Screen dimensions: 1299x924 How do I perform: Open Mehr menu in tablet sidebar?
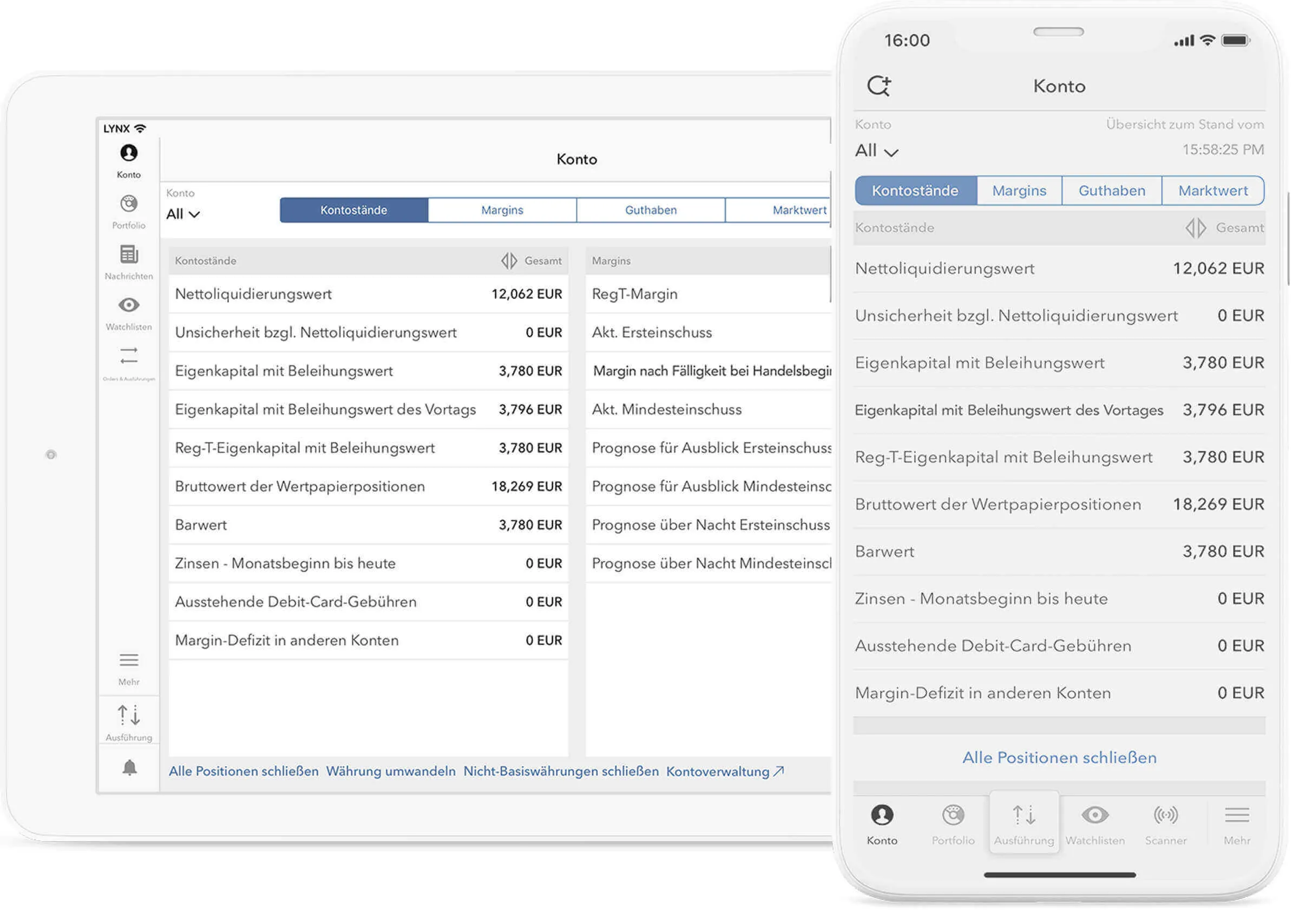click(128, 669)
